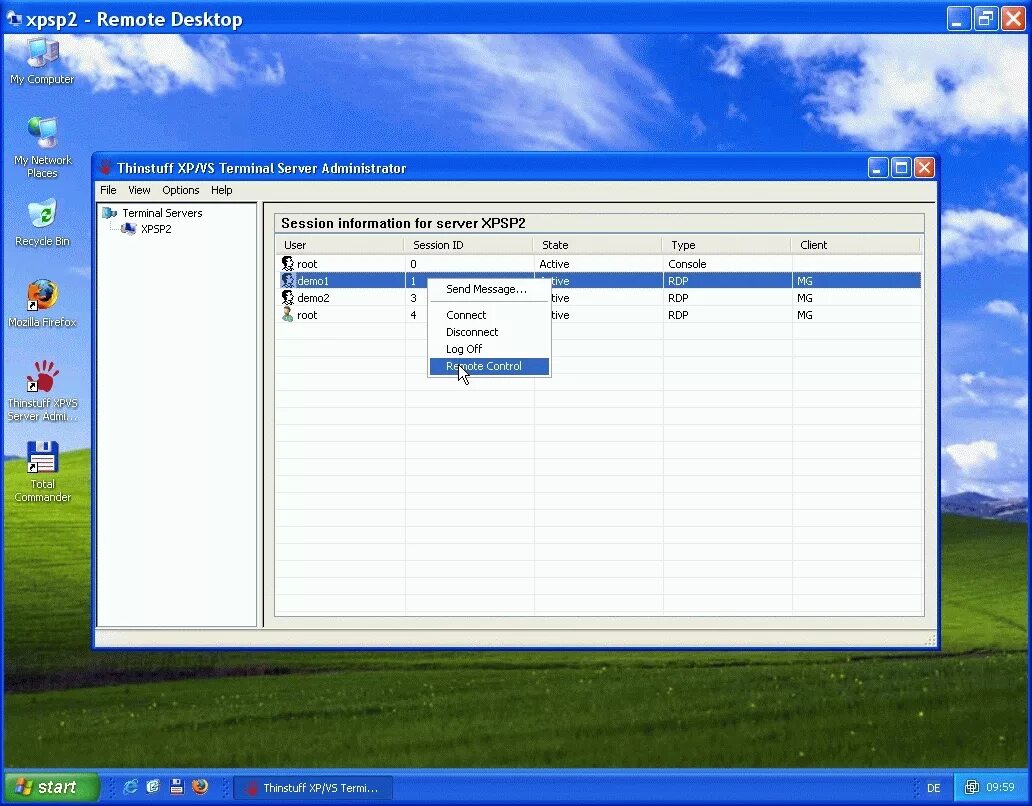Select Mozilla Firefox desktop shortcut
The image size is (1032, 806).
[42, 303]
